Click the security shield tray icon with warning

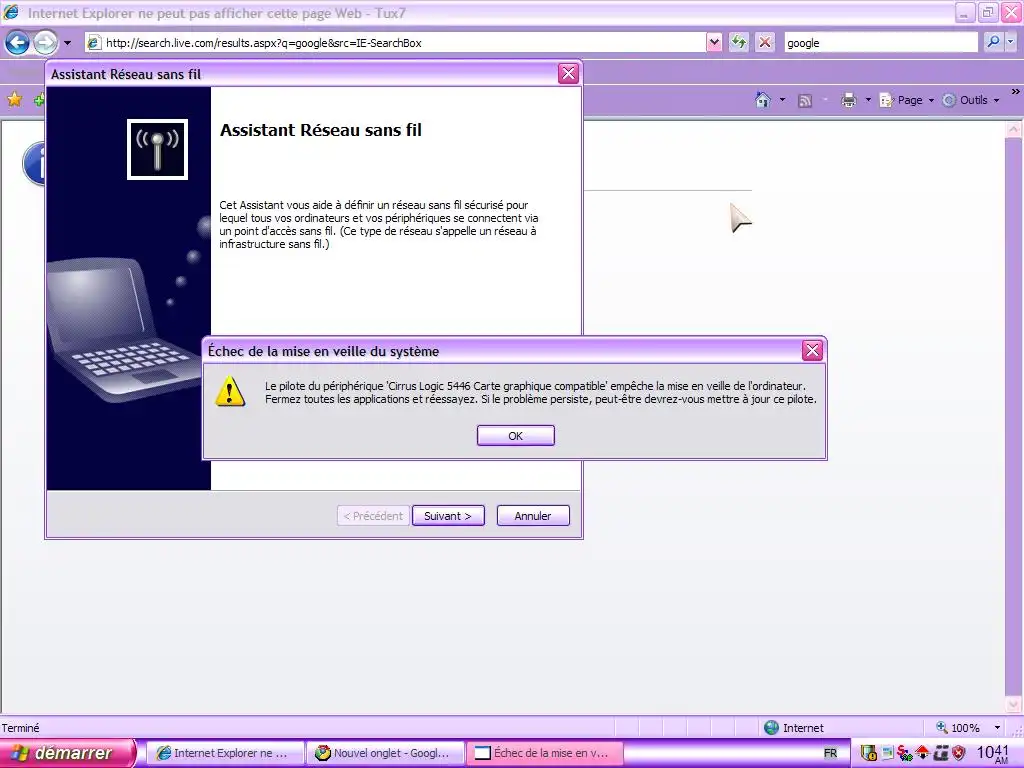point(869,754)
